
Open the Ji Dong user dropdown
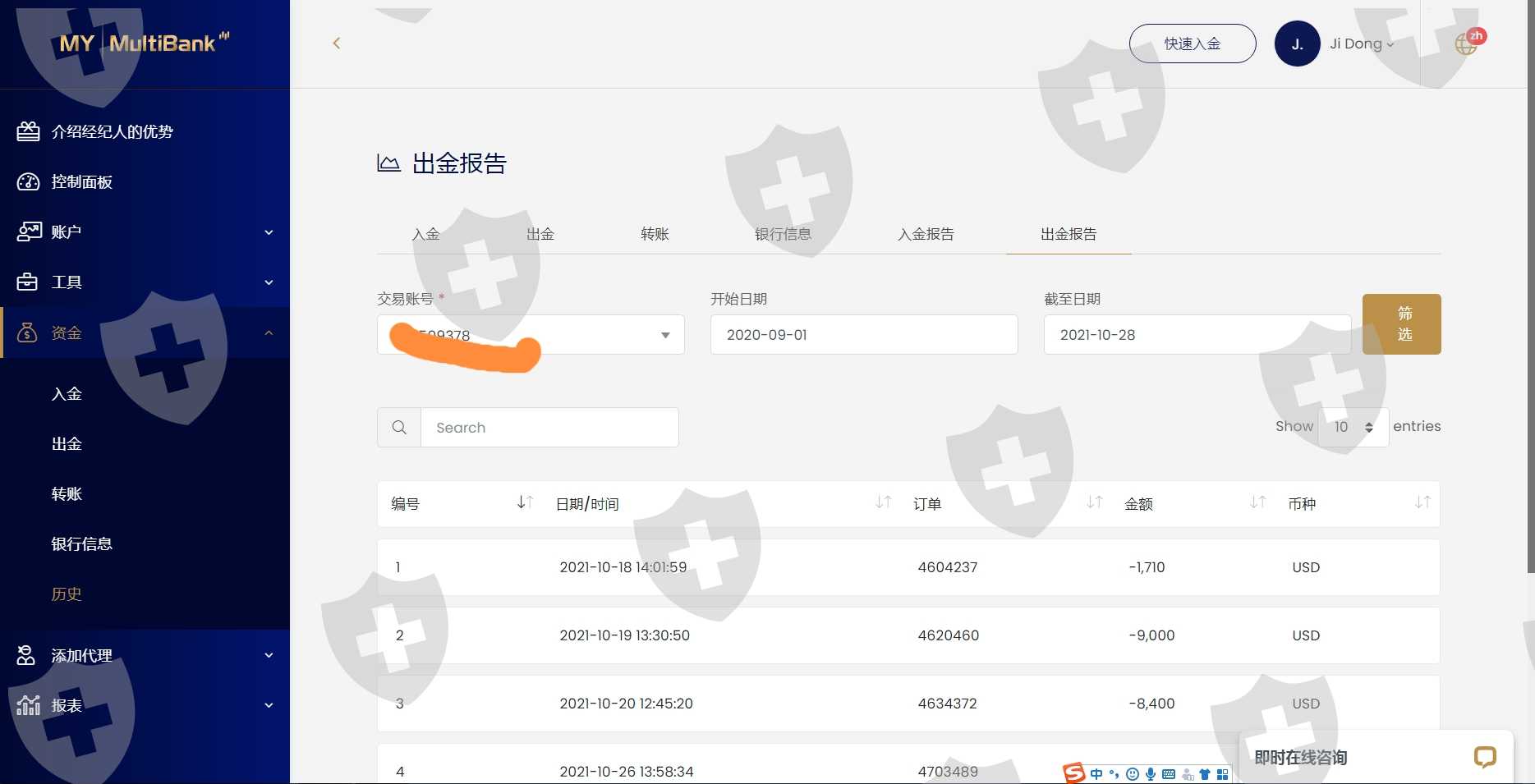(1362, 44)
